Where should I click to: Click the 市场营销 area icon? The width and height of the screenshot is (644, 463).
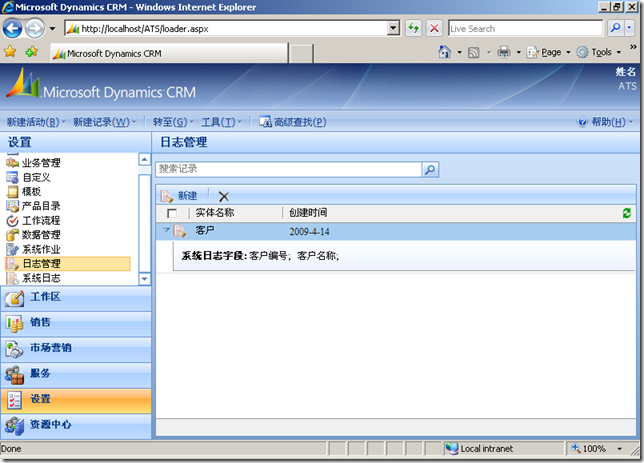[14, 349]
